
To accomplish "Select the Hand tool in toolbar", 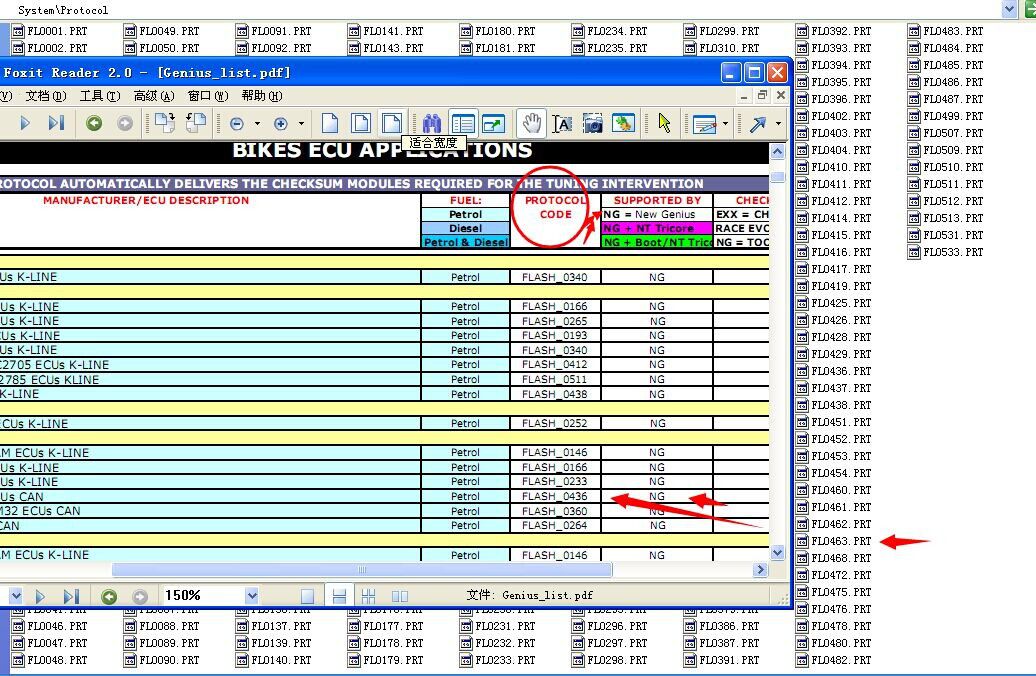I will (x=532, y=123).
